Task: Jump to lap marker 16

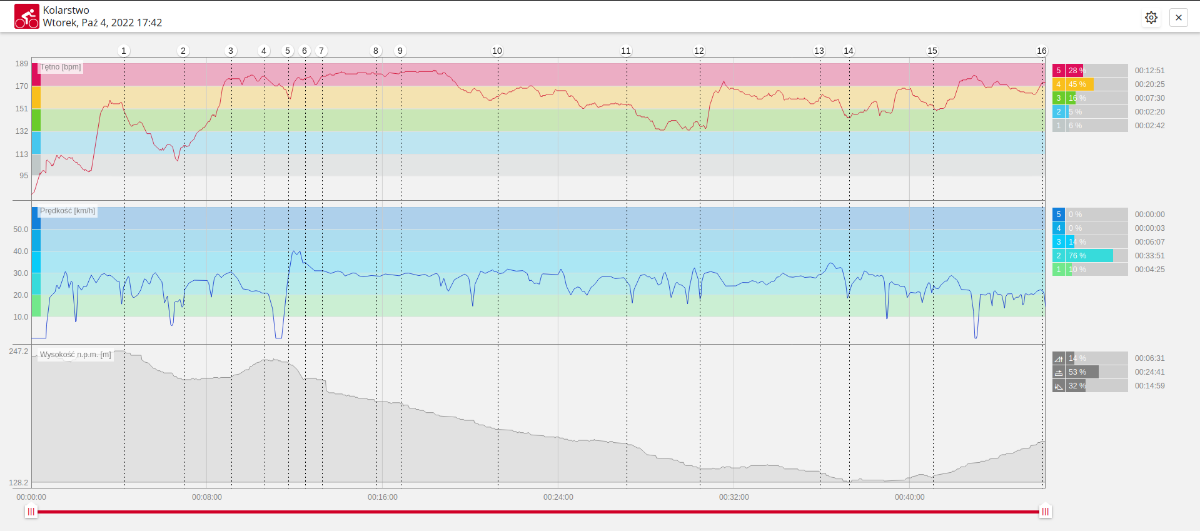Action: (x=1041, y=51)
